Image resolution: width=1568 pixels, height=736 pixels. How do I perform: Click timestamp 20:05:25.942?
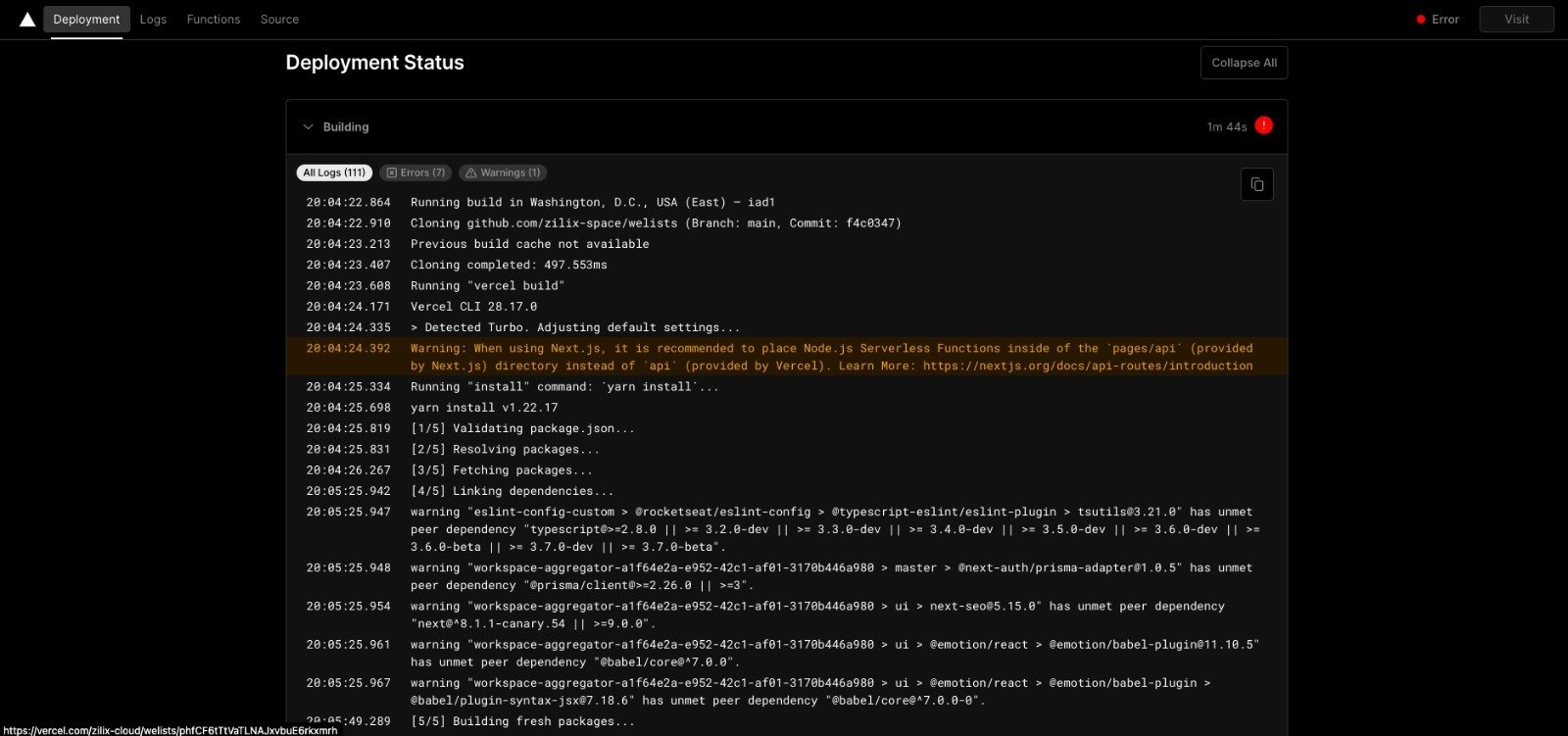click(348, 491)
